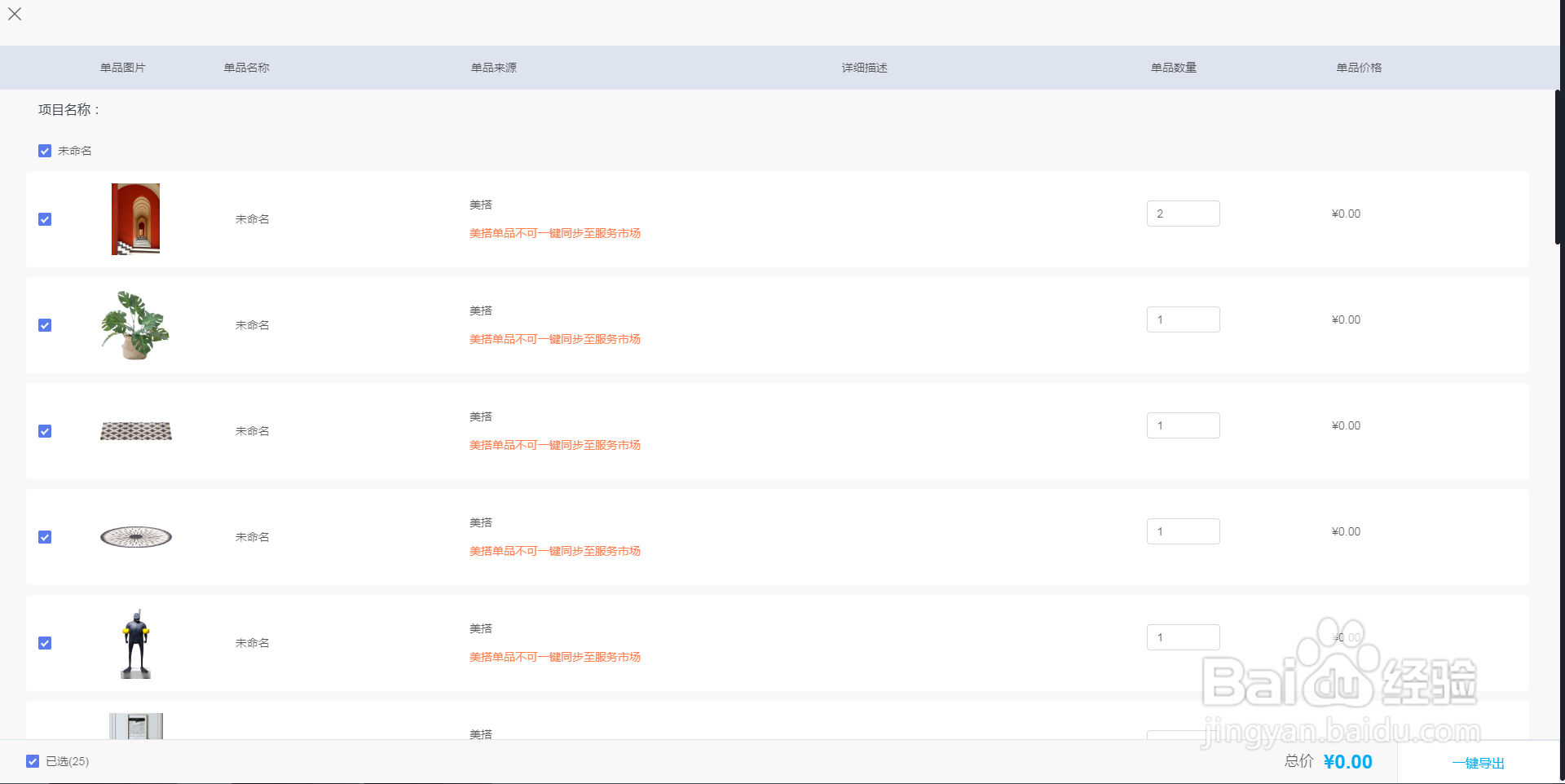Click the total price ¥0.00 at bottom
Screen dimensions: 1565x784
click(x=1348, y=762)
